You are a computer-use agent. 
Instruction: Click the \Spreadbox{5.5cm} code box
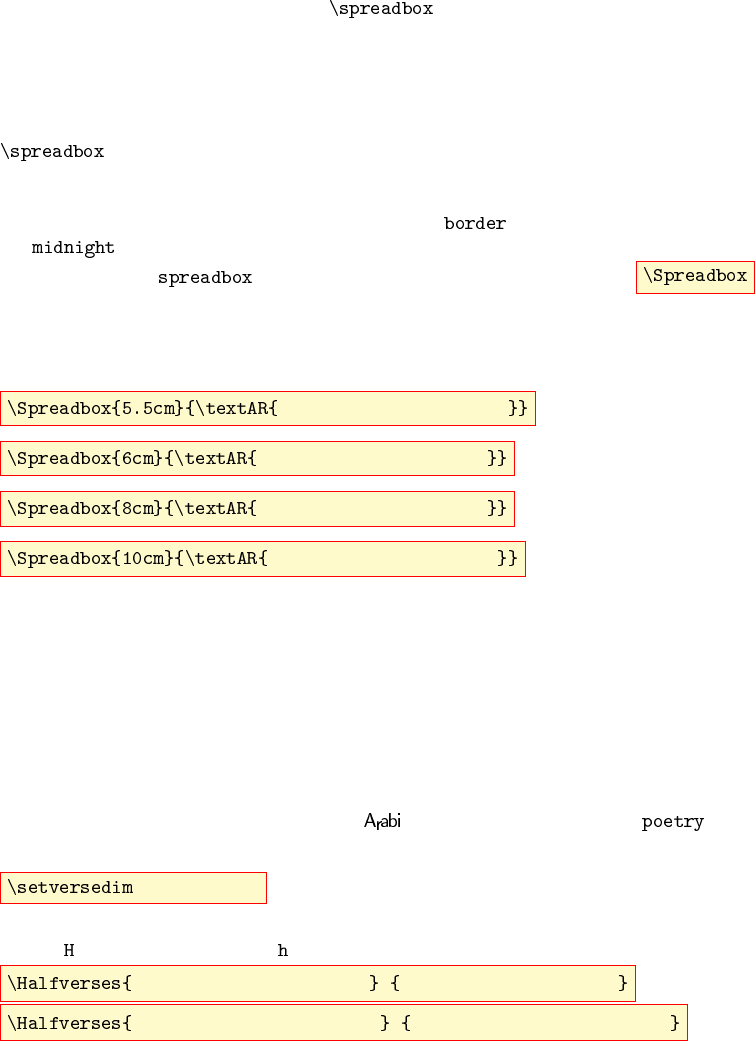pos(267,408)
